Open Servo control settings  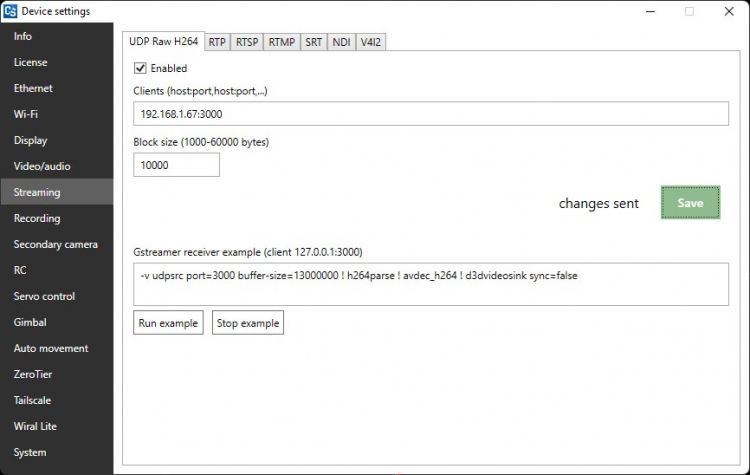click(57, 296)
